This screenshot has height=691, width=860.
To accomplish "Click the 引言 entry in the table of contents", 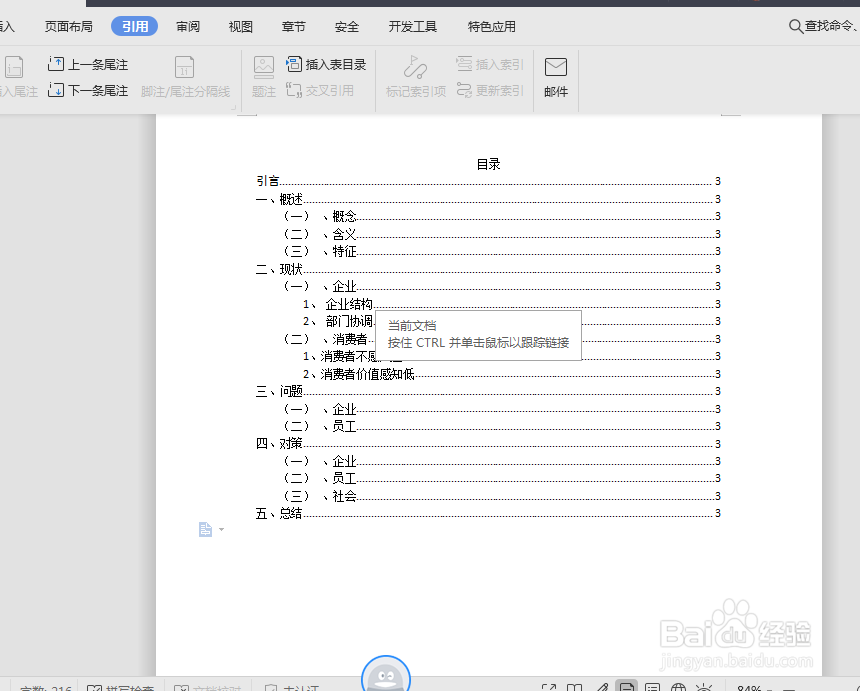I will click(264, 181).
